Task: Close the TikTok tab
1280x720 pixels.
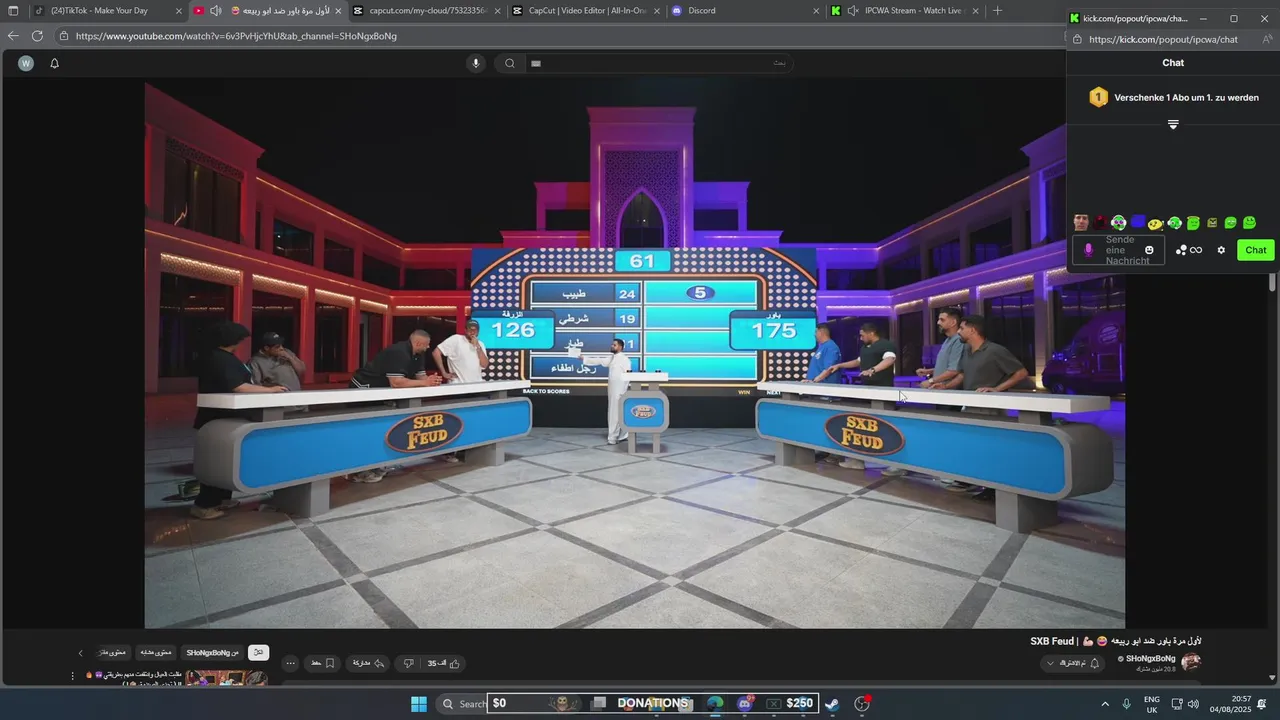Action: tap(179, 11)
